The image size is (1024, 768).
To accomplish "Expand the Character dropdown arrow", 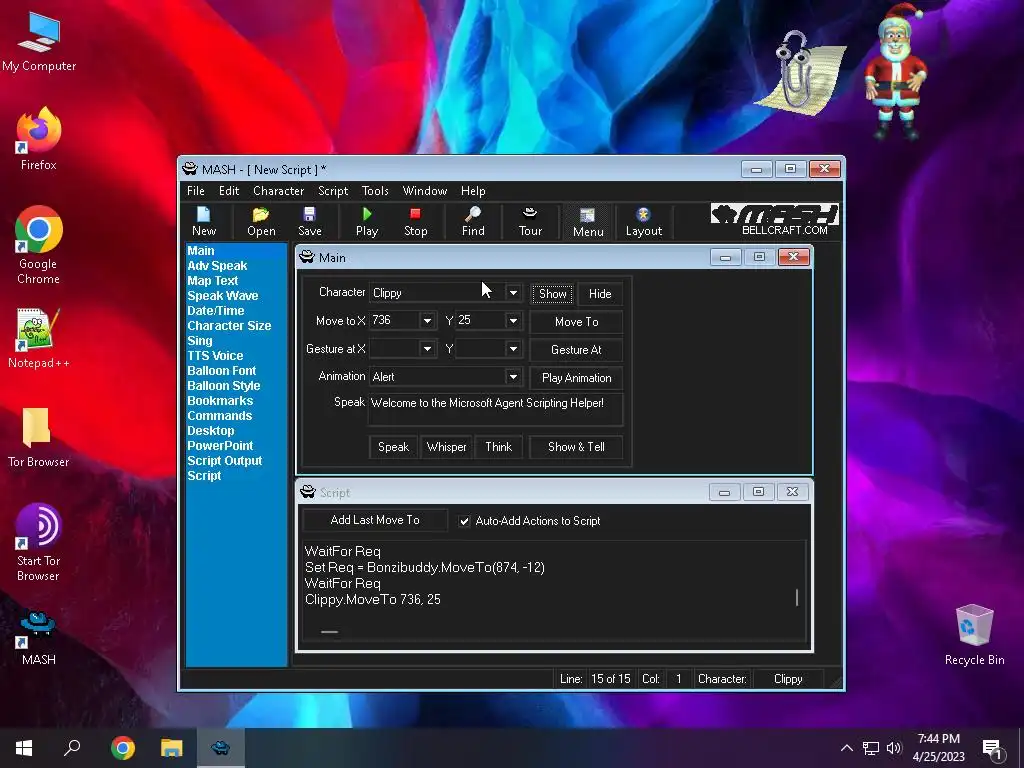I will point(513,293).
